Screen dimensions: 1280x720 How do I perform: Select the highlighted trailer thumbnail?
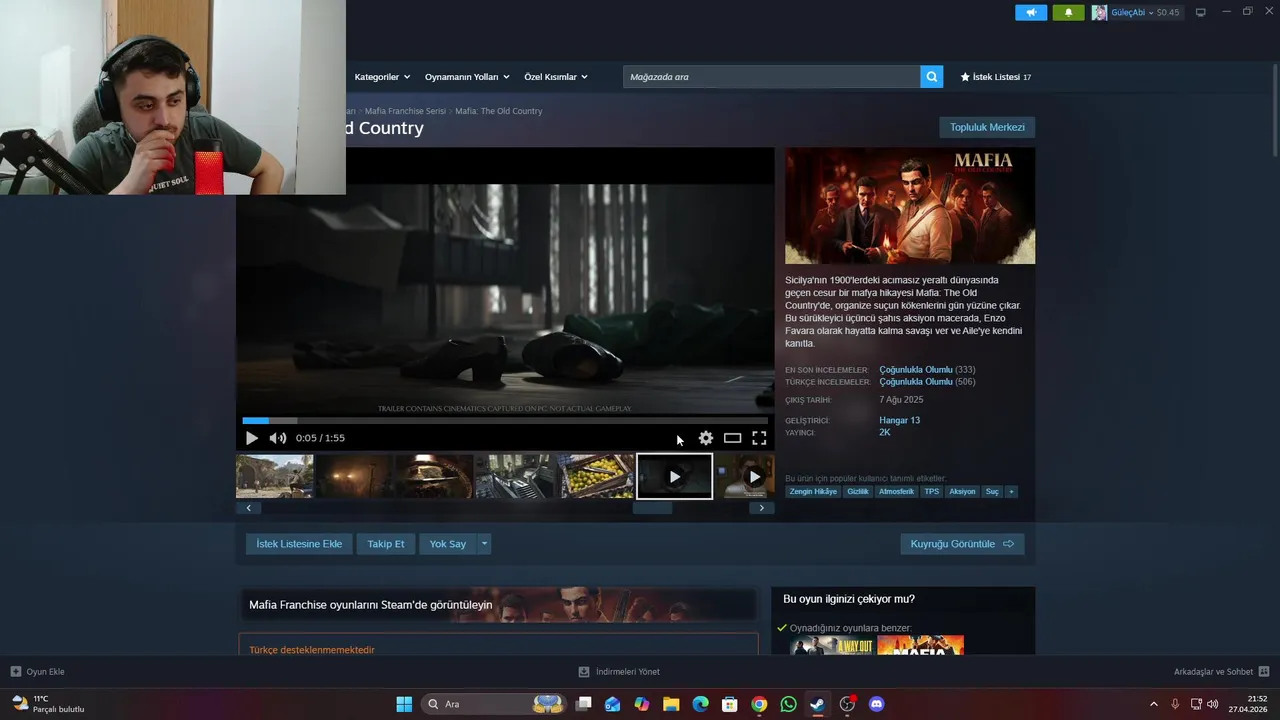tap(675, 476)
